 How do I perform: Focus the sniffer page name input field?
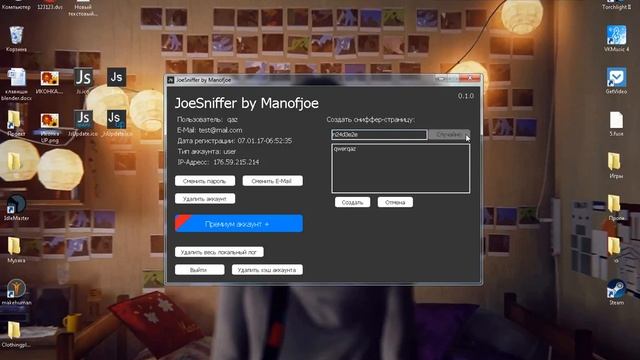(379, 134)
